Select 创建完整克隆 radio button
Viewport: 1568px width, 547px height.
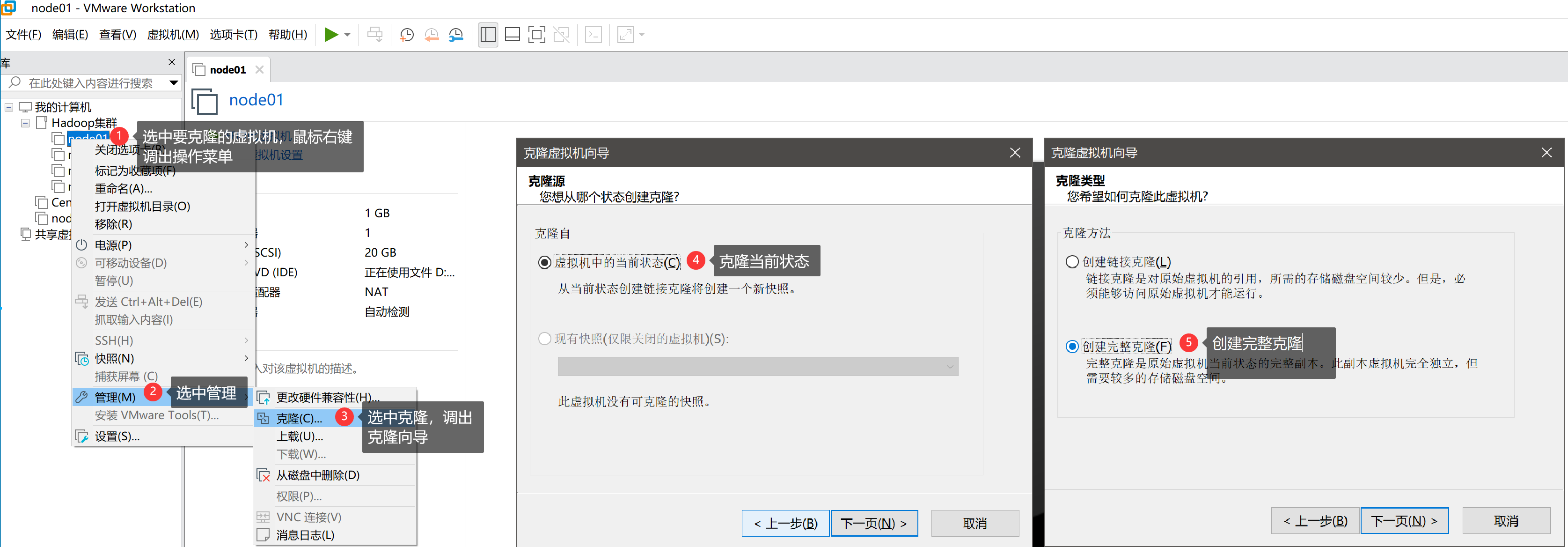click(x=1072, y=347)
